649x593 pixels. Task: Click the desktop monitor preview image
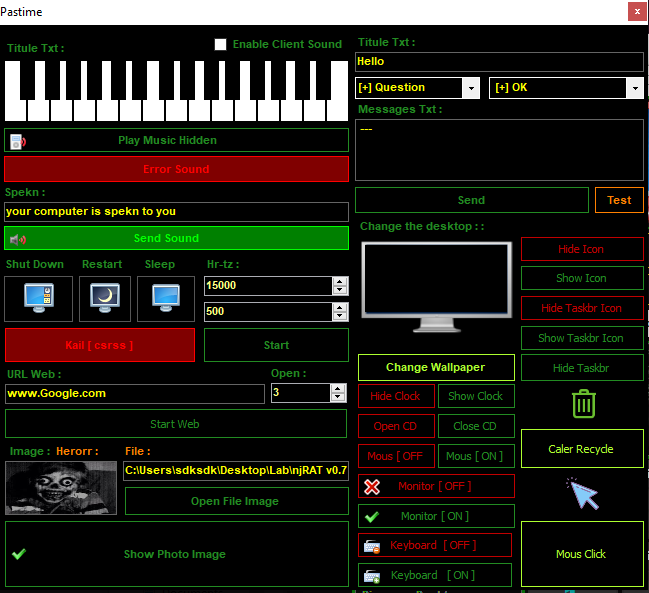pyautogui.click(x=436, y=288)
